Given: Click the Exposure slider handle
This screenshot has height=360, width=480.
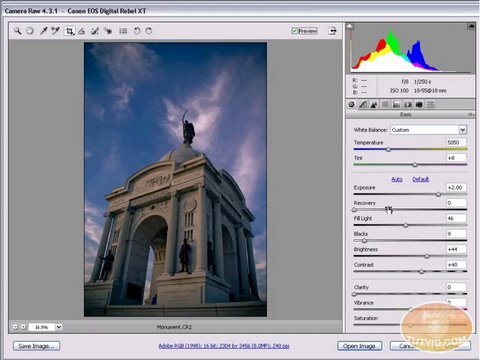Looking at the screenshot, I should (x=438, y=195).
